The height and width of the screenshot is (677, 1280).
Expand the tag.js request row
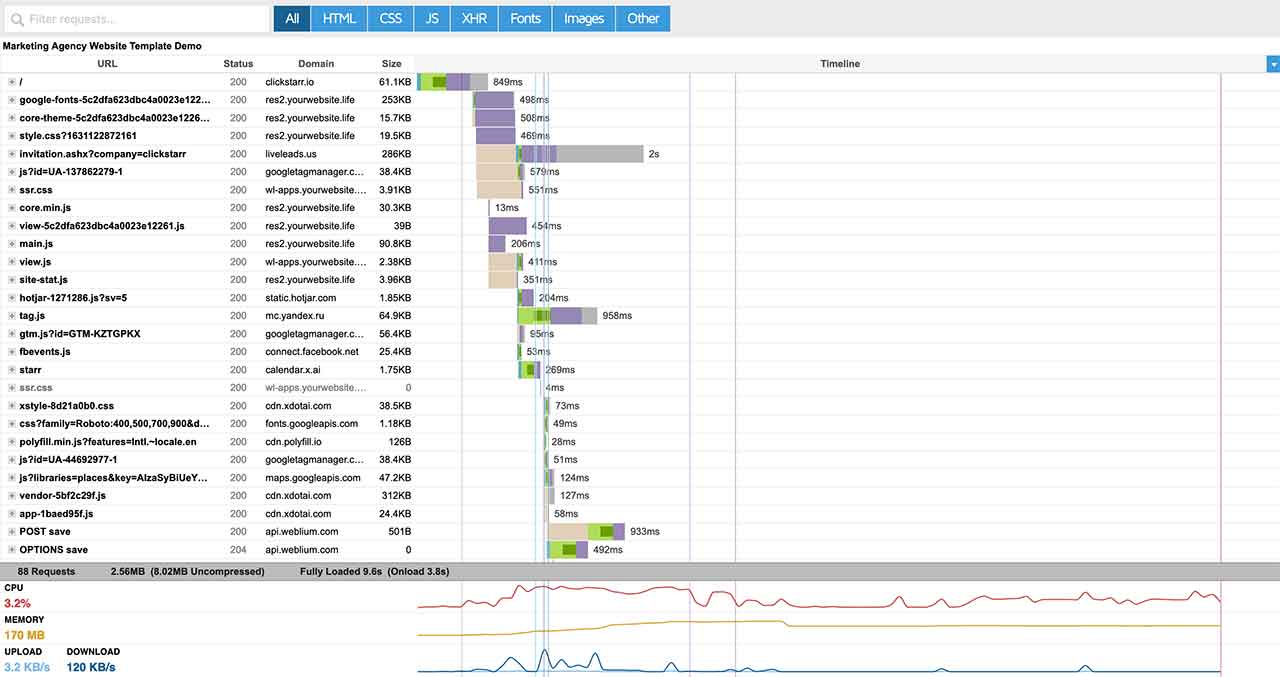(12, 316)
